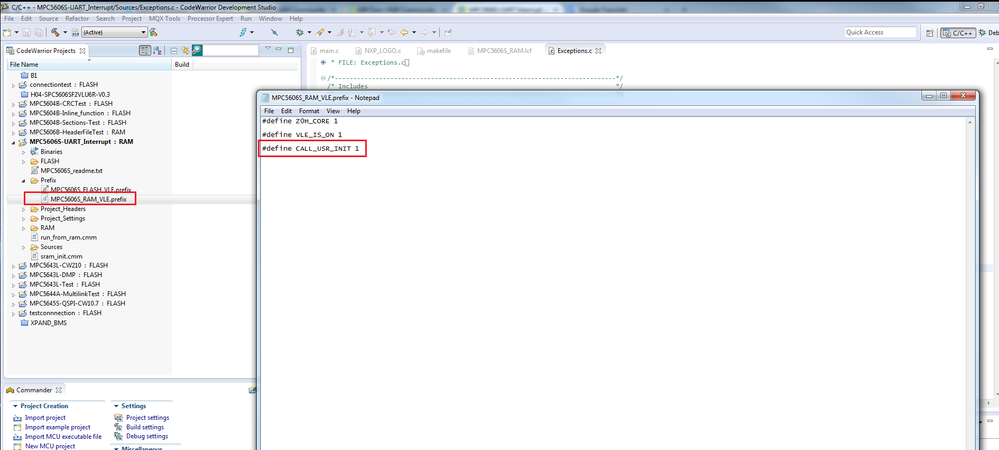999x450 pixels.
Task: Open the File menu in CodeWarrior
Action: pyautogui.click(x=9, y=18)
